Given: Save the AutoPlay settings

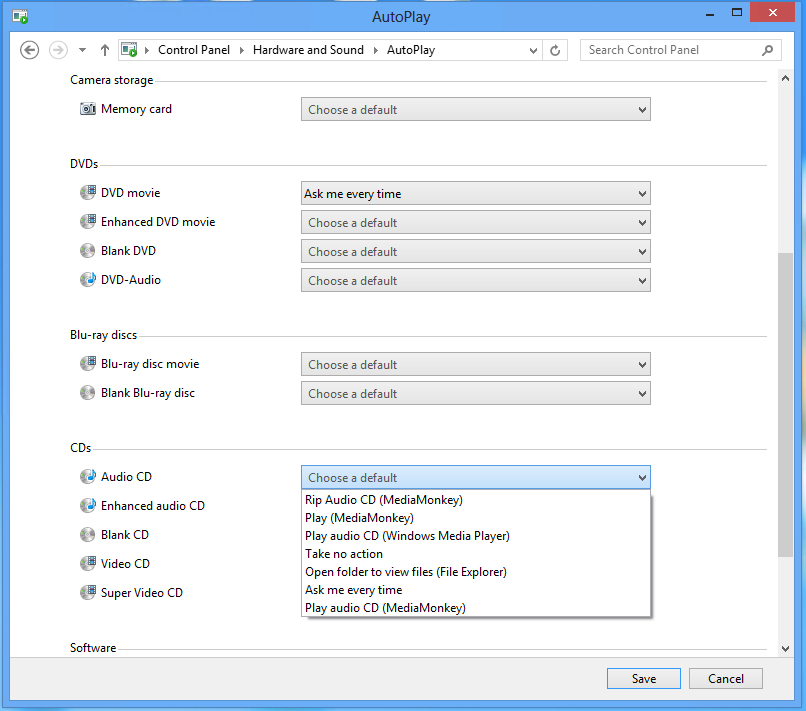Looking at the screenshot, I should pos(643,679).
